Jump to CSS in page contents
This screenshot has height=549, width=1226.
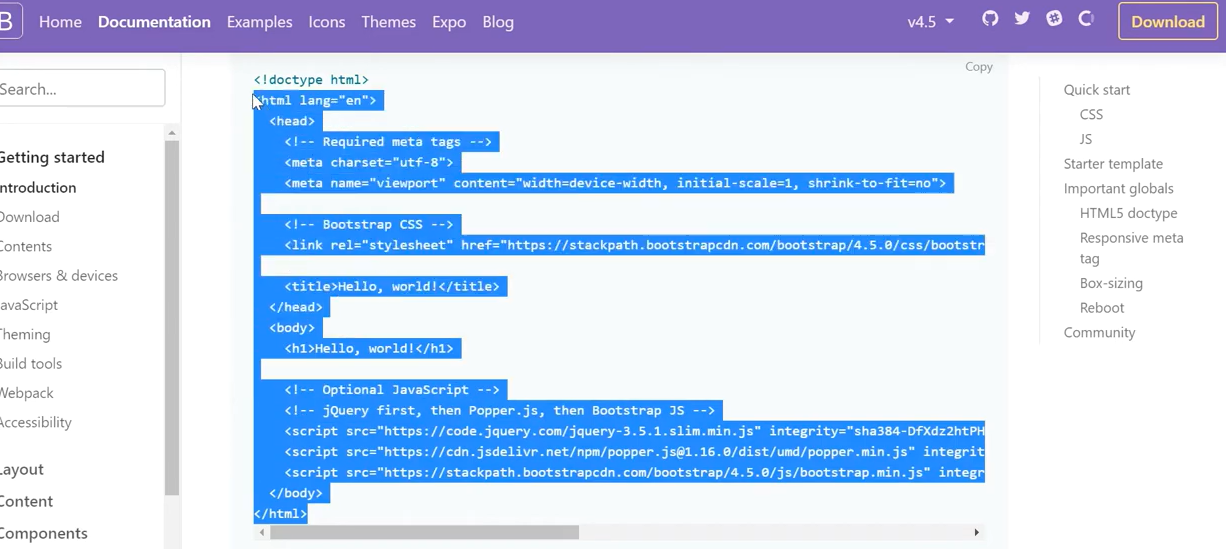[1091, 114]
